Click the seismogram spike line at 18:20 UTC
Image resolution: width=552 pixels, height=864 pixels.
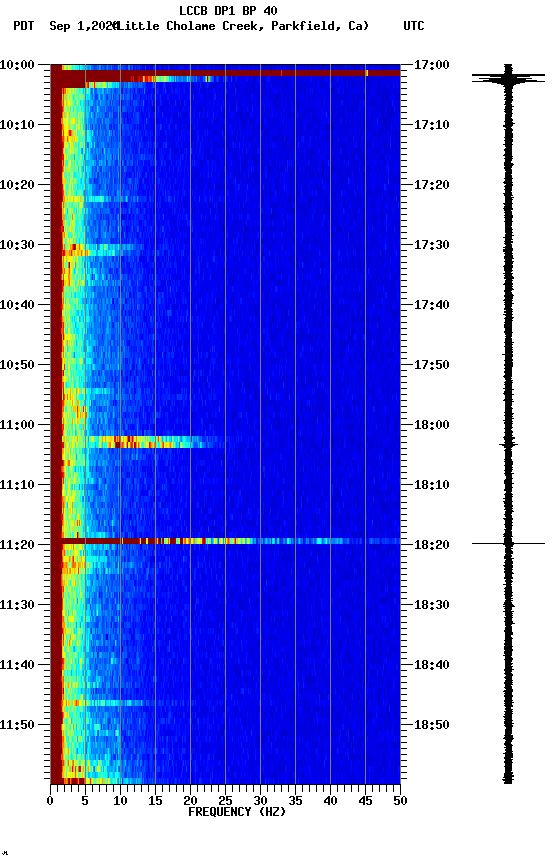508,544
